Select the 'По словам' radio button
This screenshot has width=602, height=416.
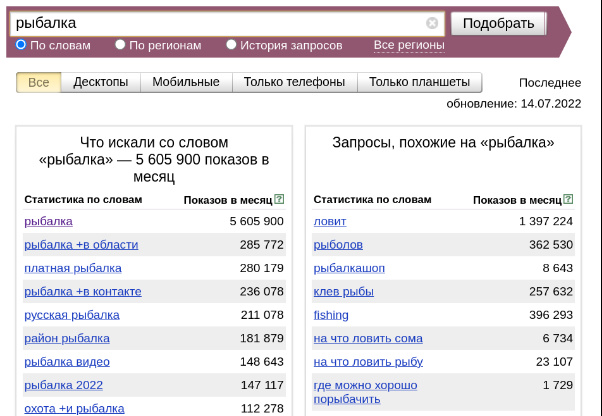[22, 45]
